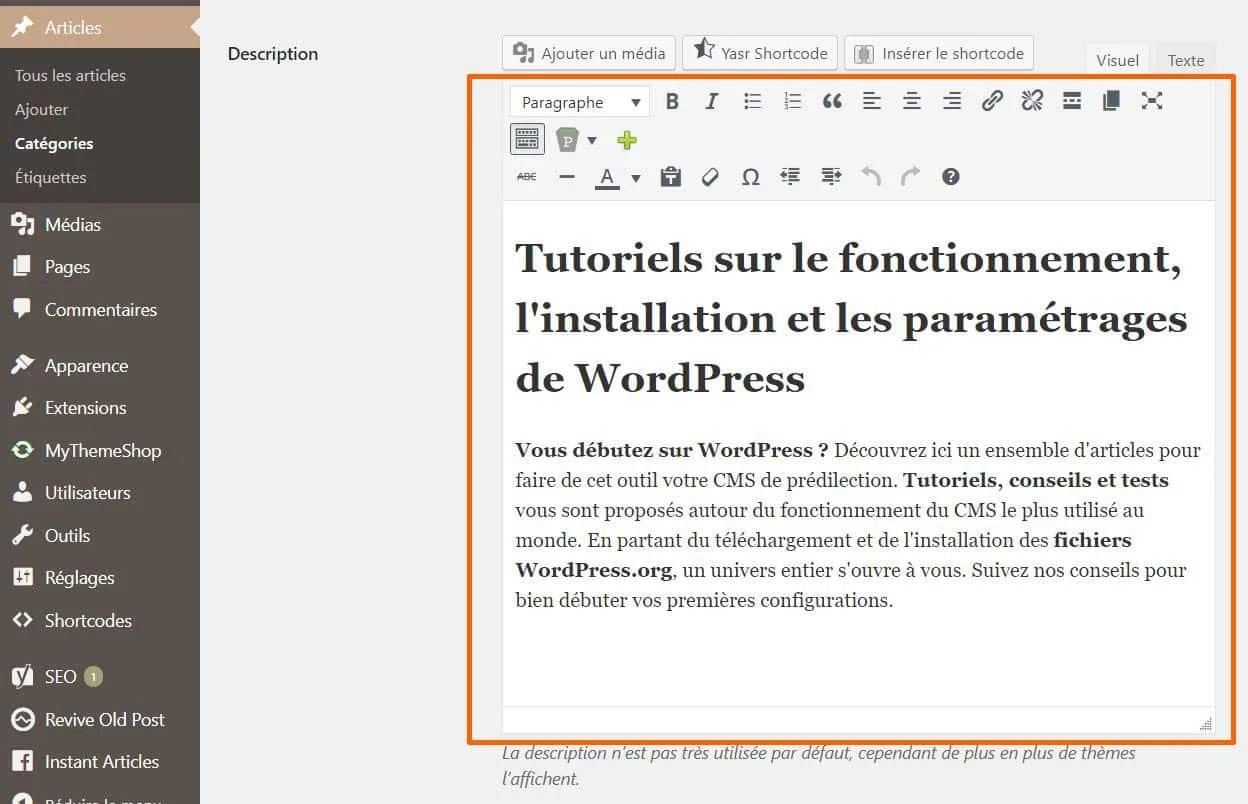Click paste as text icon
The height and width of the screenshot is (804, 1248).
point(670,177)
